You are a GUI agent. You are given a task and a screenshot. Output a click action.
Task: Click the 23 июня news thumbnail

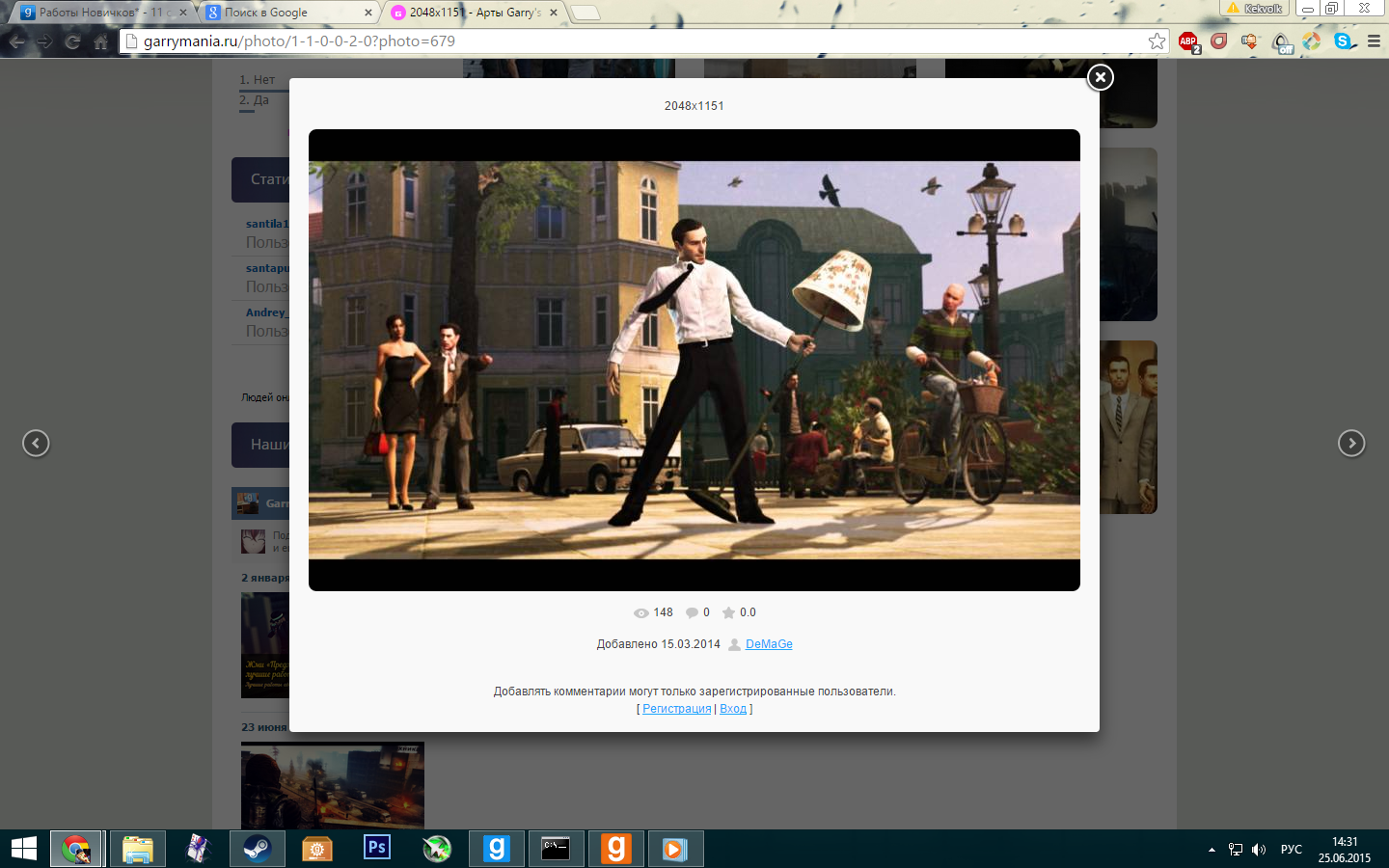(x=332, y=785)
